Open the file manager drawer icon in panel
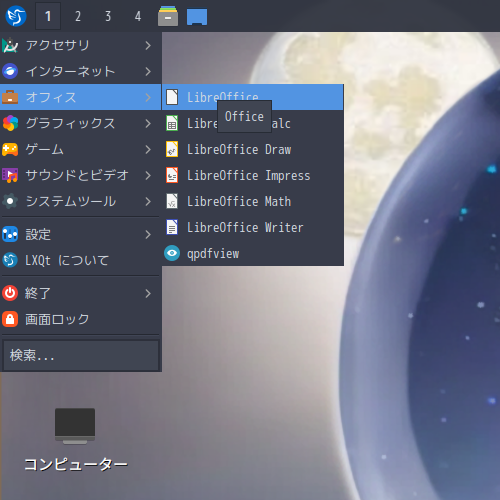 coord(168,16)
